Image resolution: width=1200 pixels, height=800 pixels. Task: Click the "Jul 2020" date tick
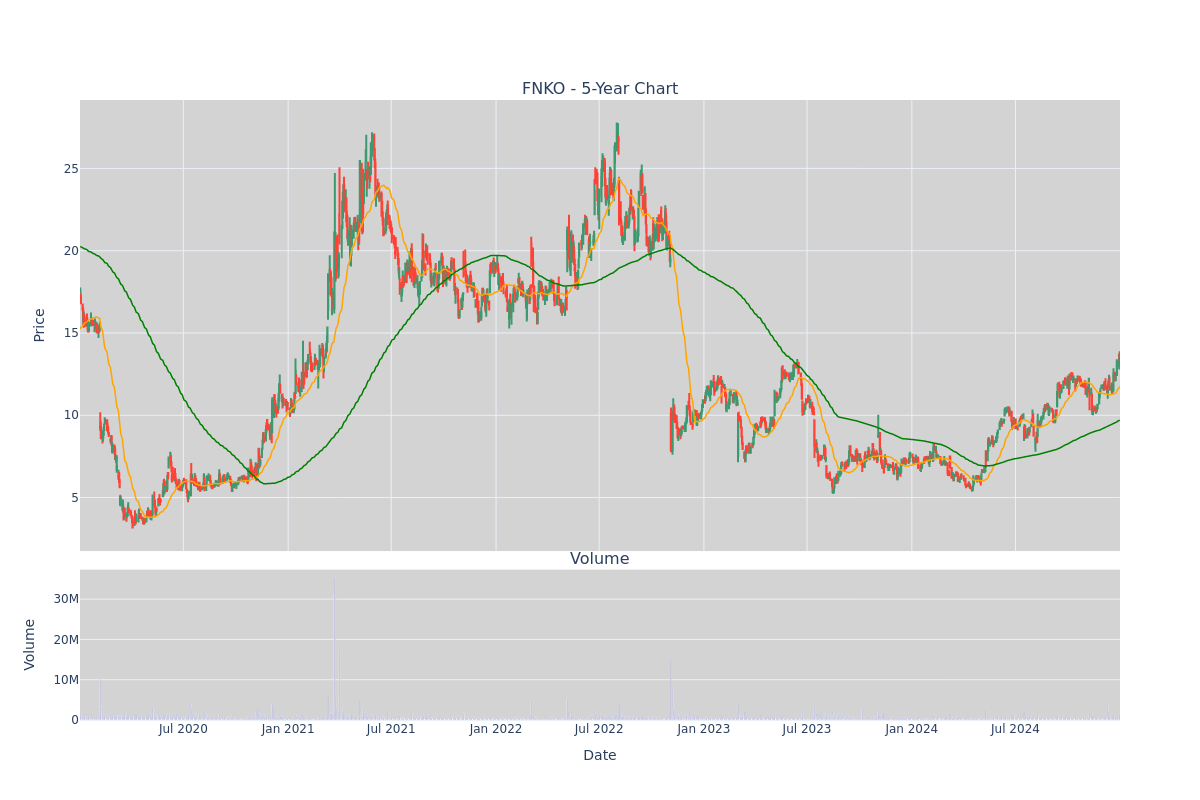(183, 729)
